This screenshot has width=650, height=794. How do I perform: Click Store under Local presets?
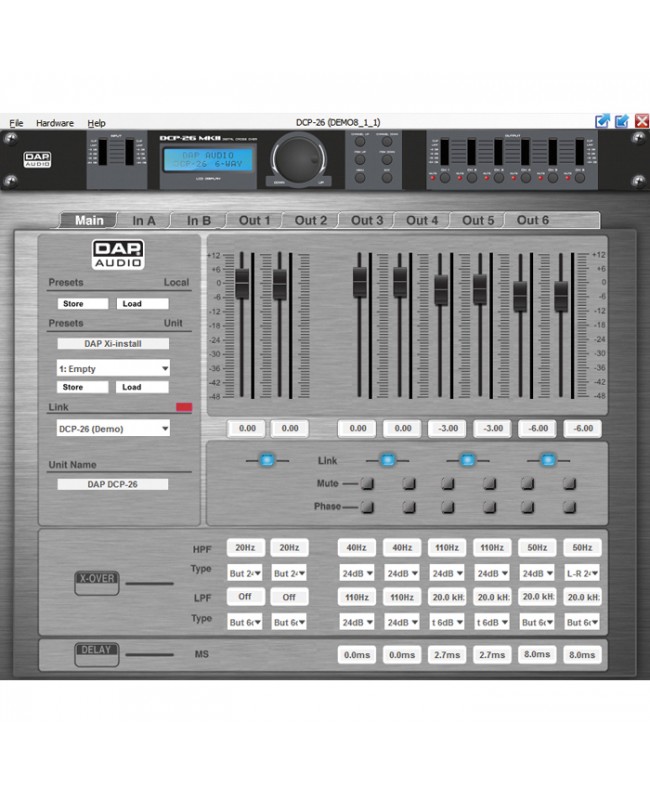click(83, 304)
